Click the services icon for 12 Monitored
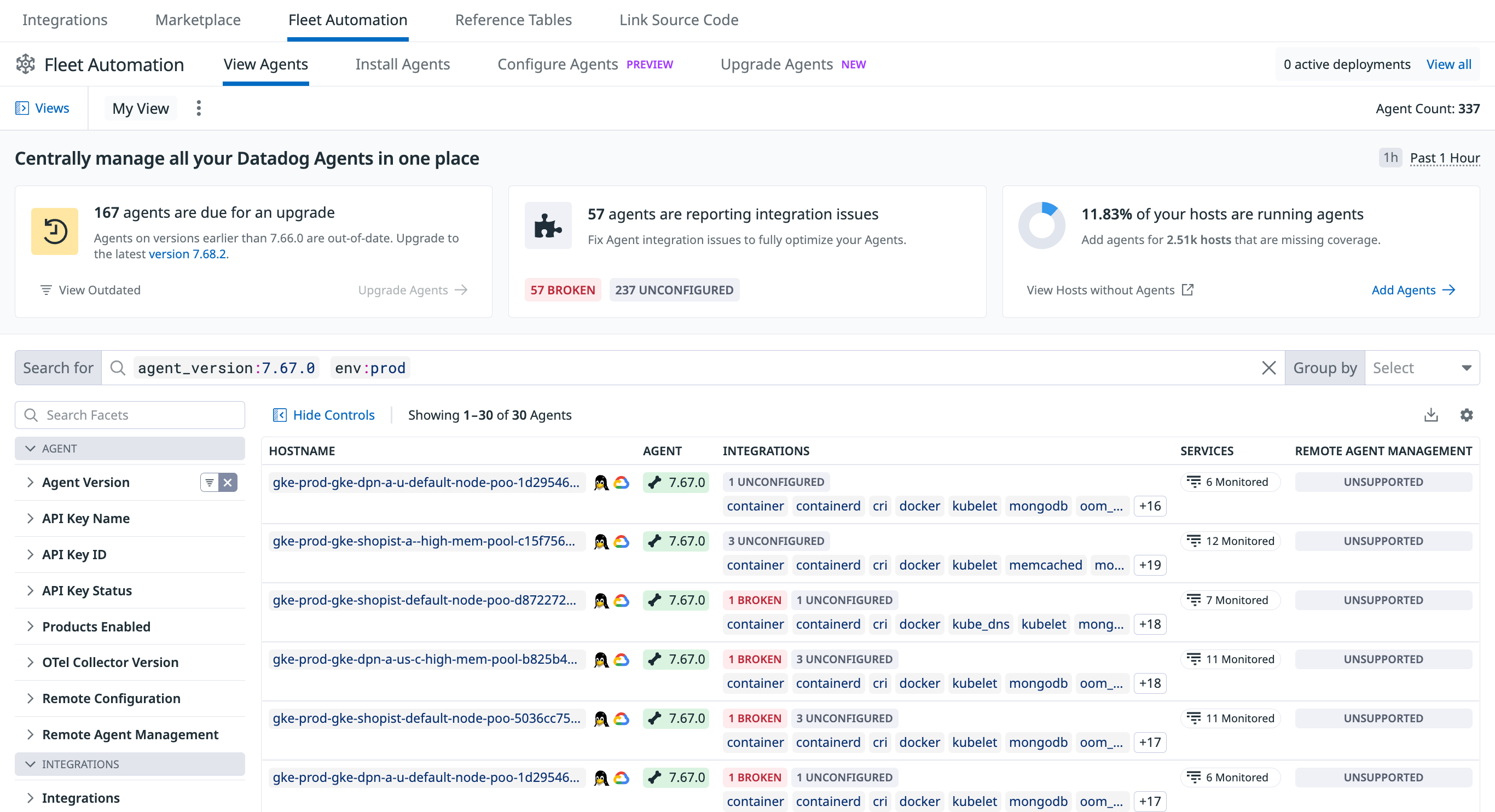Image resolution: width=1495 pixels, height=812 pixels. click(x=1194, y=541)
